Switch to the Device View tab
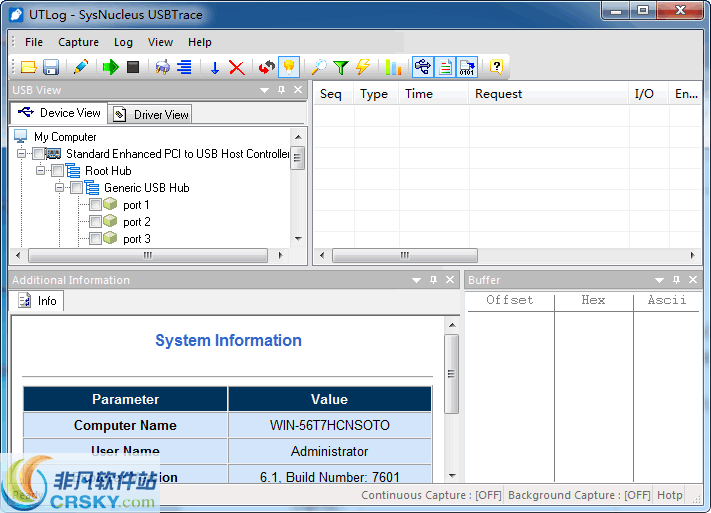 pyautogui.click(x=59, y=112)
